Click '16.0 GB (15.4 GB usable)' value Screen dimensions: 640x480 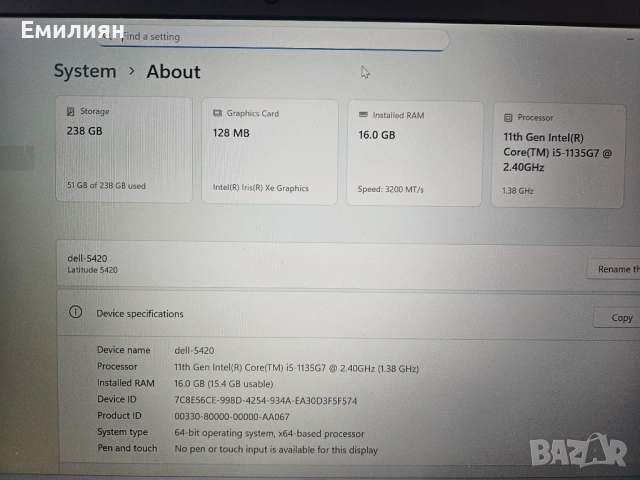click(x=224, y=384)
